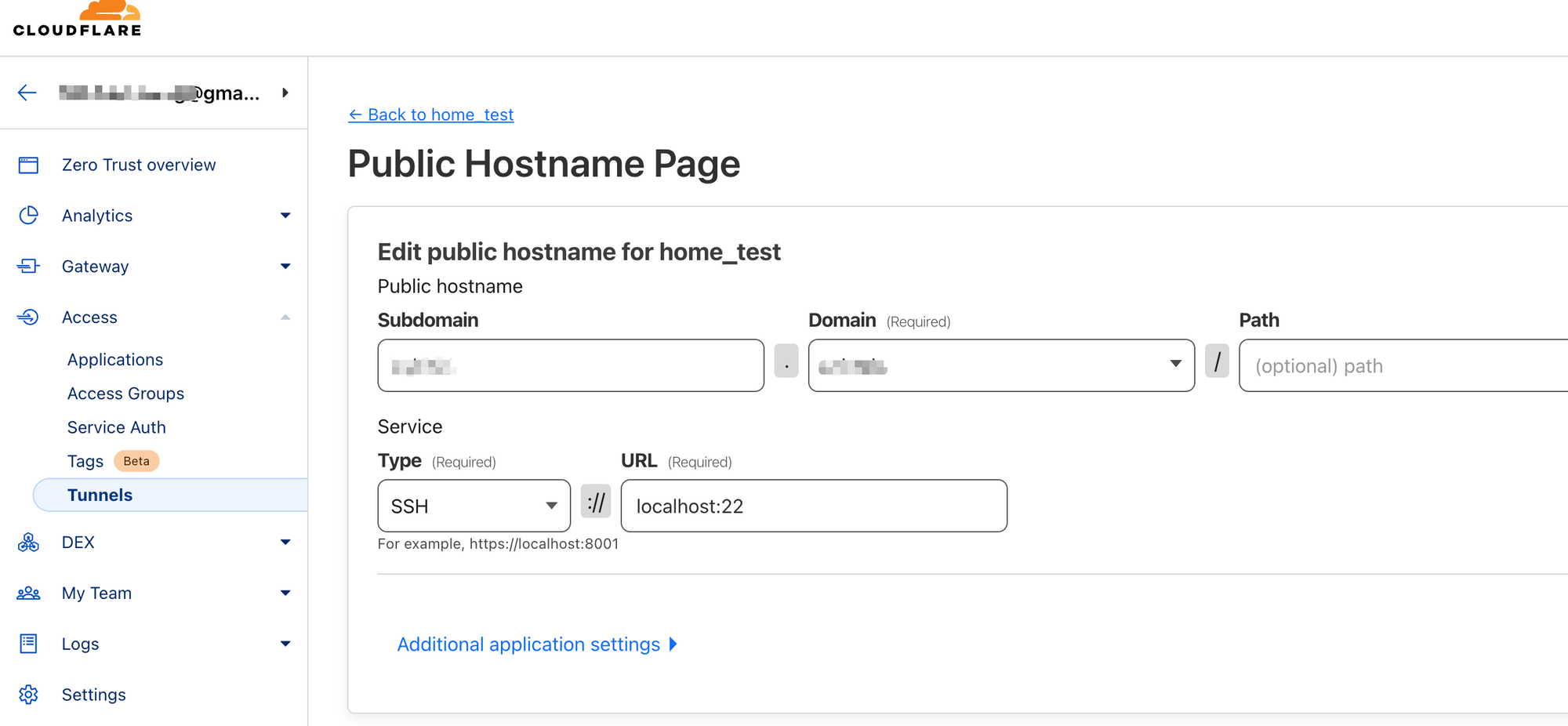Click the Access icon
The image size is (1568, 726).
pos(28,318)
